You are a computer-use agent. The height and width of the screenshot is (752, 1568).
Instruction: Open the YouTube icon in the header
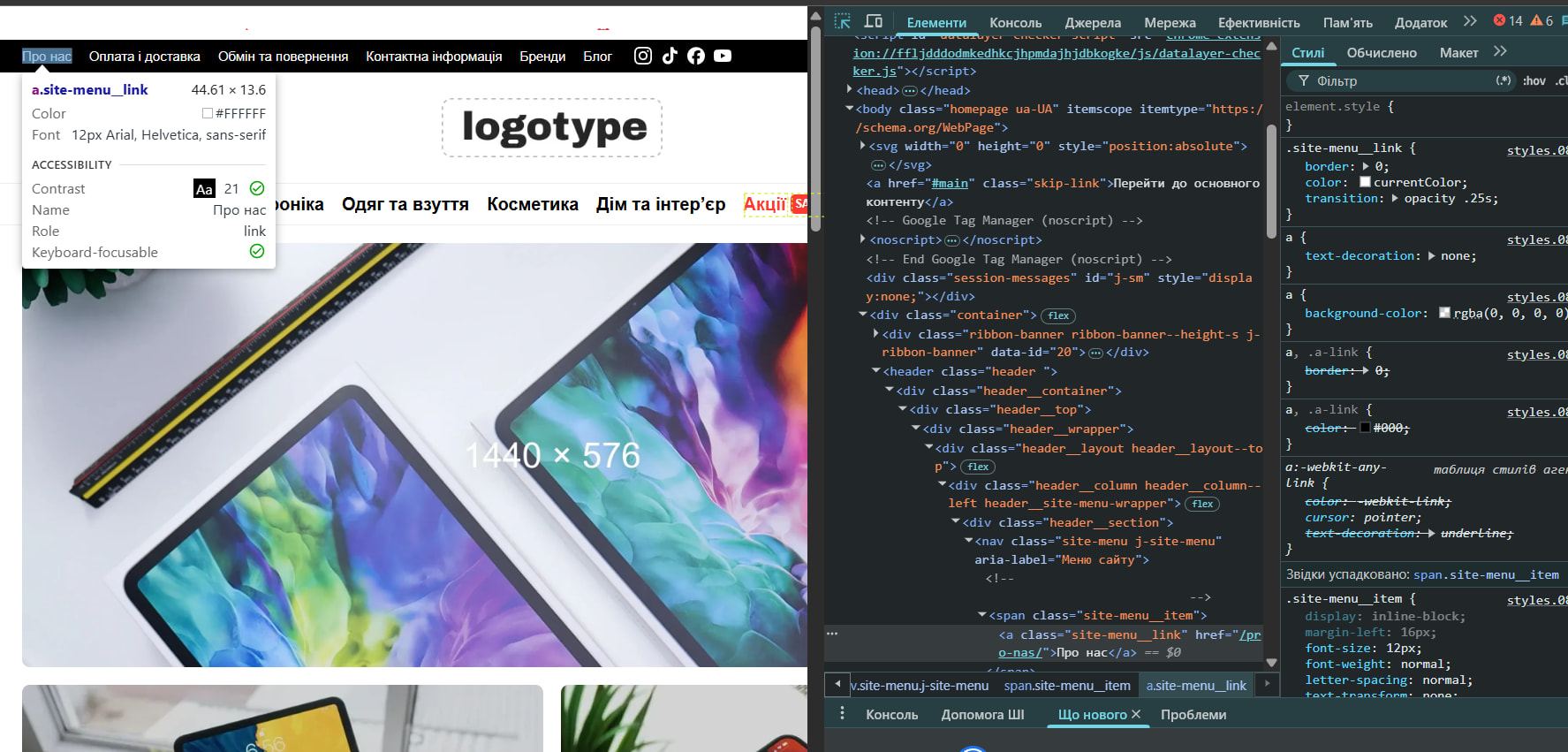point(723,56)
